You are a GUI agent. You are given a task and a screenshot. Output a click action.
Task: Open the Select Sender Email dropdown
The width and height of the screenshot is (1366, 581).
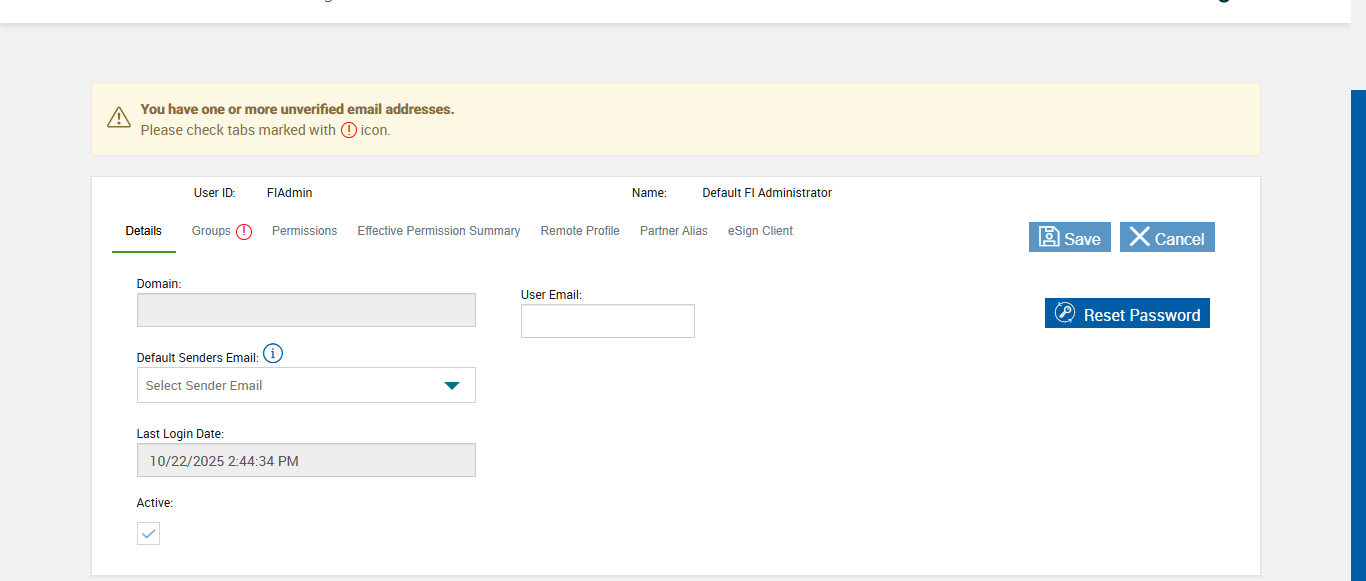[290, 385]
